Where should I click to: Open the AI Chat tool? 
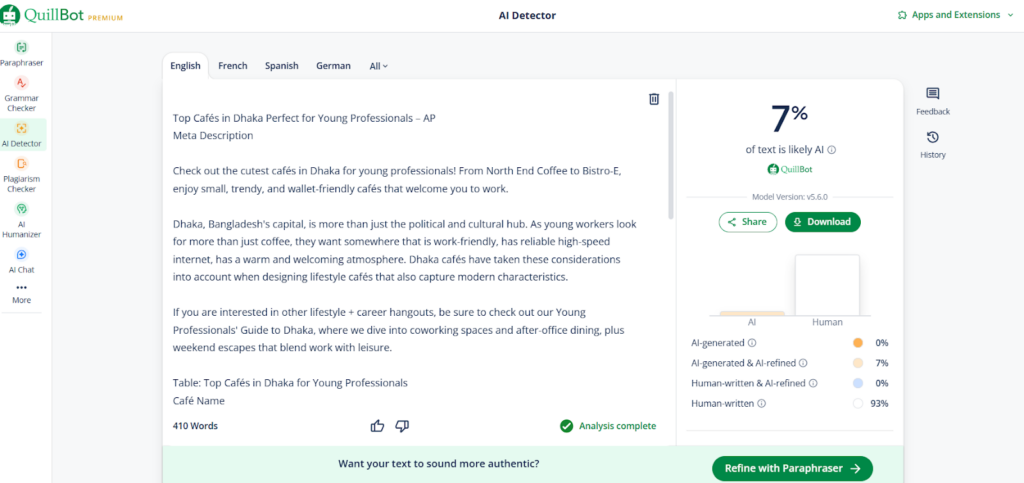(x=22, y=260)
